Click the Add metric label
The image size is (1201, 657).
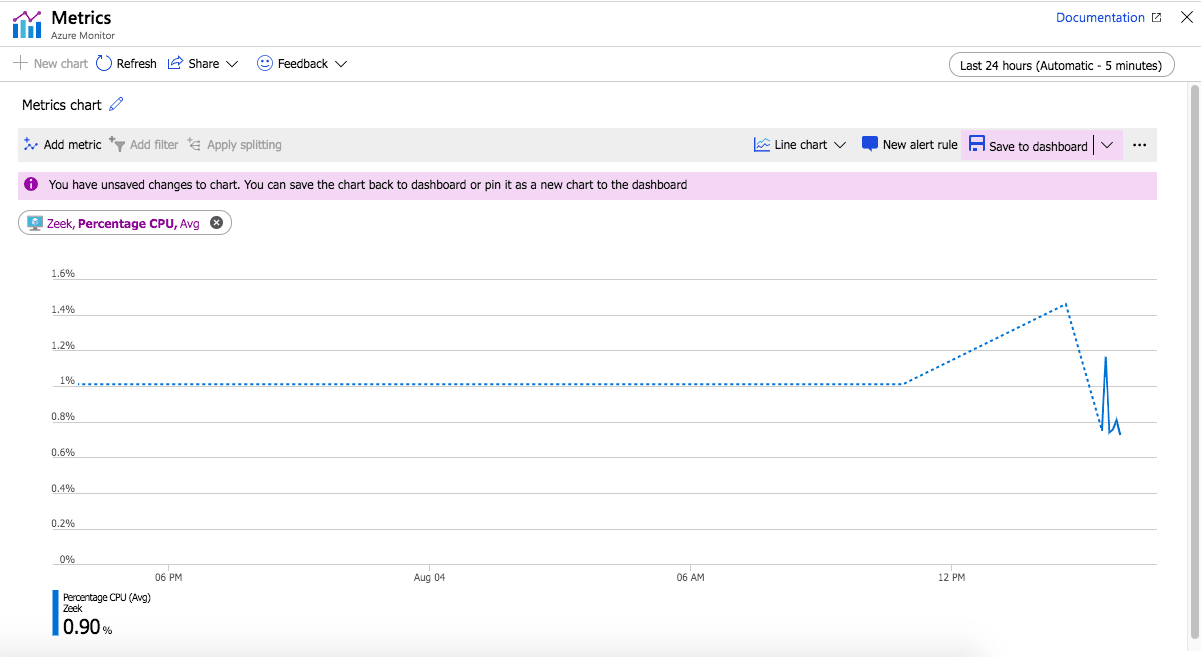pyautogui.click(x=73, y=144)
